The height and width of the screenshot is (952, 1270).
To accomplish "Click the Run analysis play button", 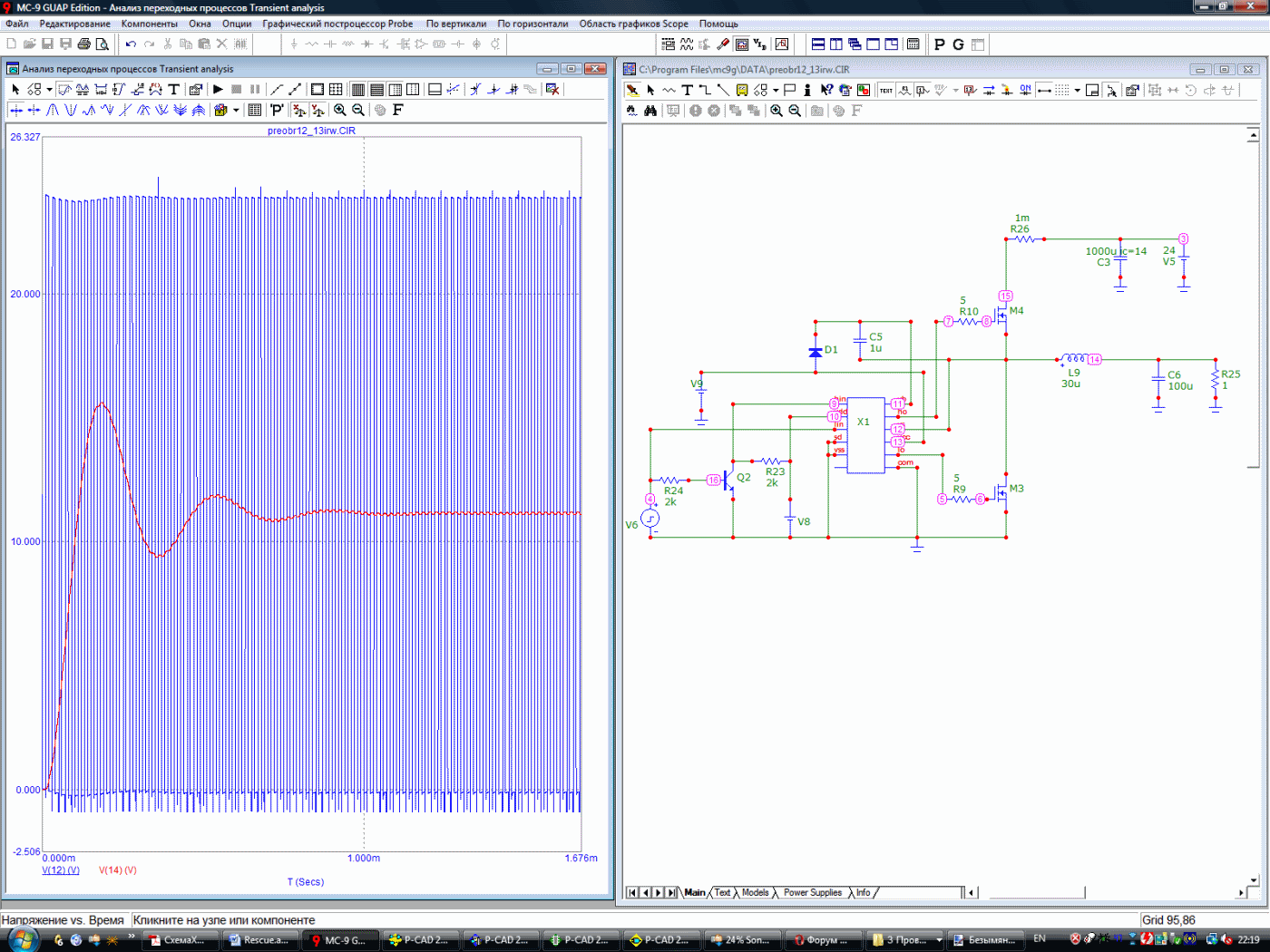I will (218, 89).
